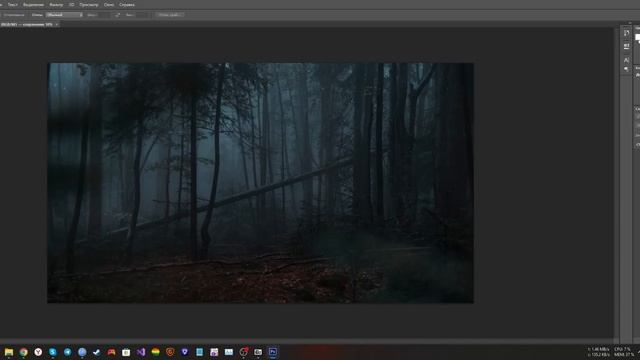The width and height of the screenshot is (640, 360).
Task: Open the camera taskbar icon
Action: click(258, 352)
